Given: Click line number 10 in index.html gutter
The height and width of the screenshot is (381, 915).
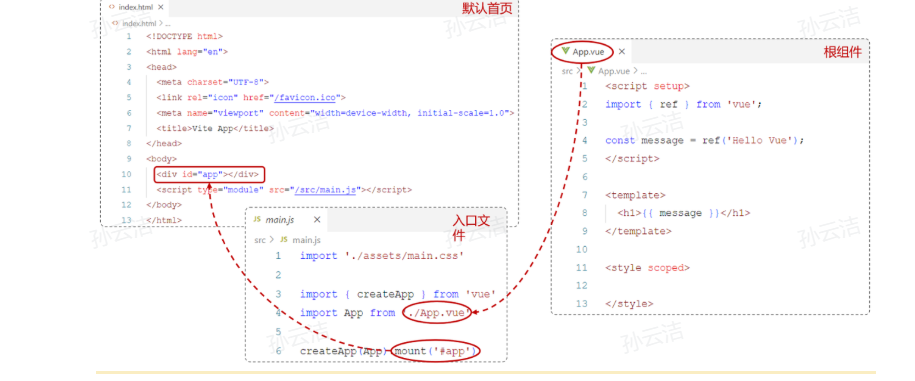Looking at the screenshot, I should (x=126, y=174).
